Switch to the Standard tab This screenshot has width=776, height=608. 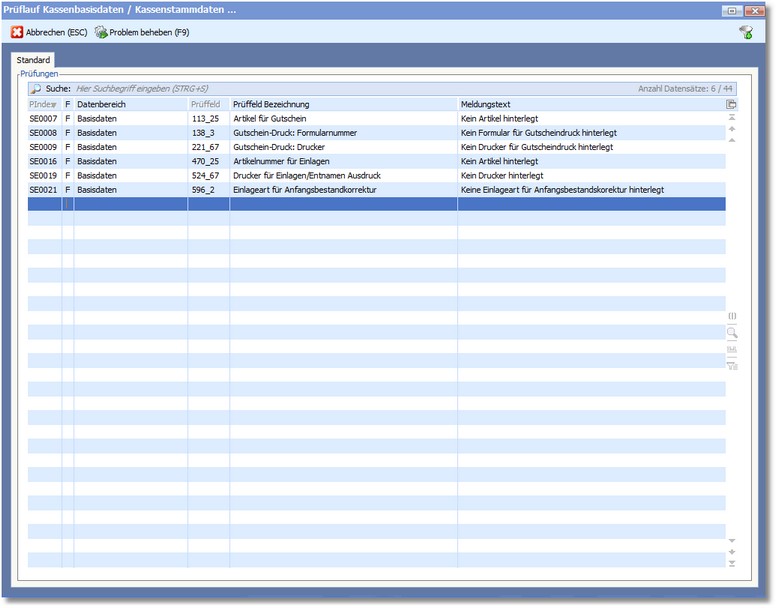pos(33,61)
